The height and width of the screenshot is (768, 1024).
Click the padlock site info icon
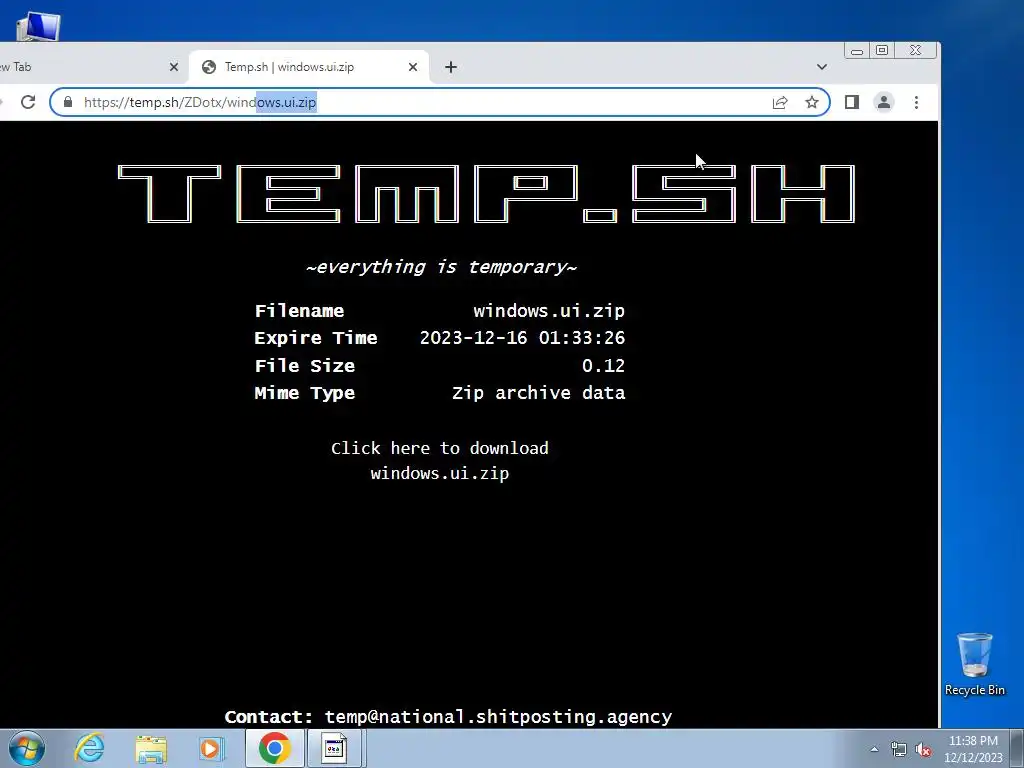tap(68, 102)
